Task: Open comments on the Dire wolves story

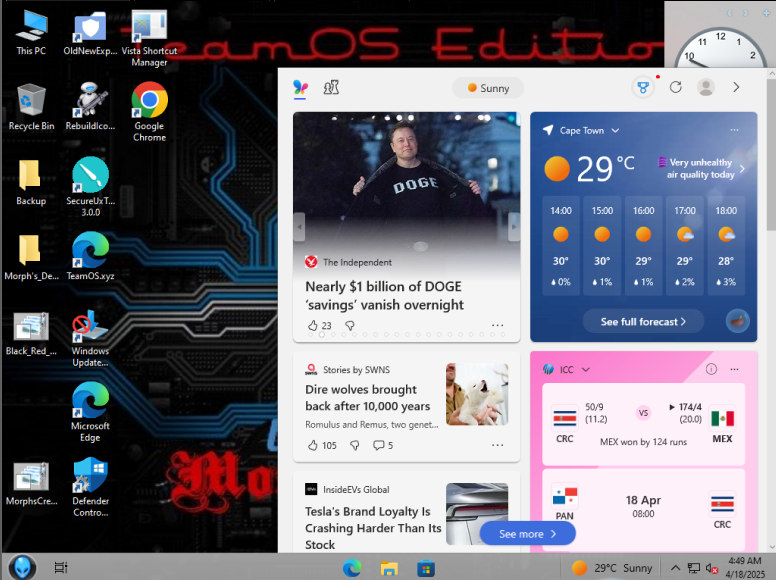Action: tap(383, 445)
